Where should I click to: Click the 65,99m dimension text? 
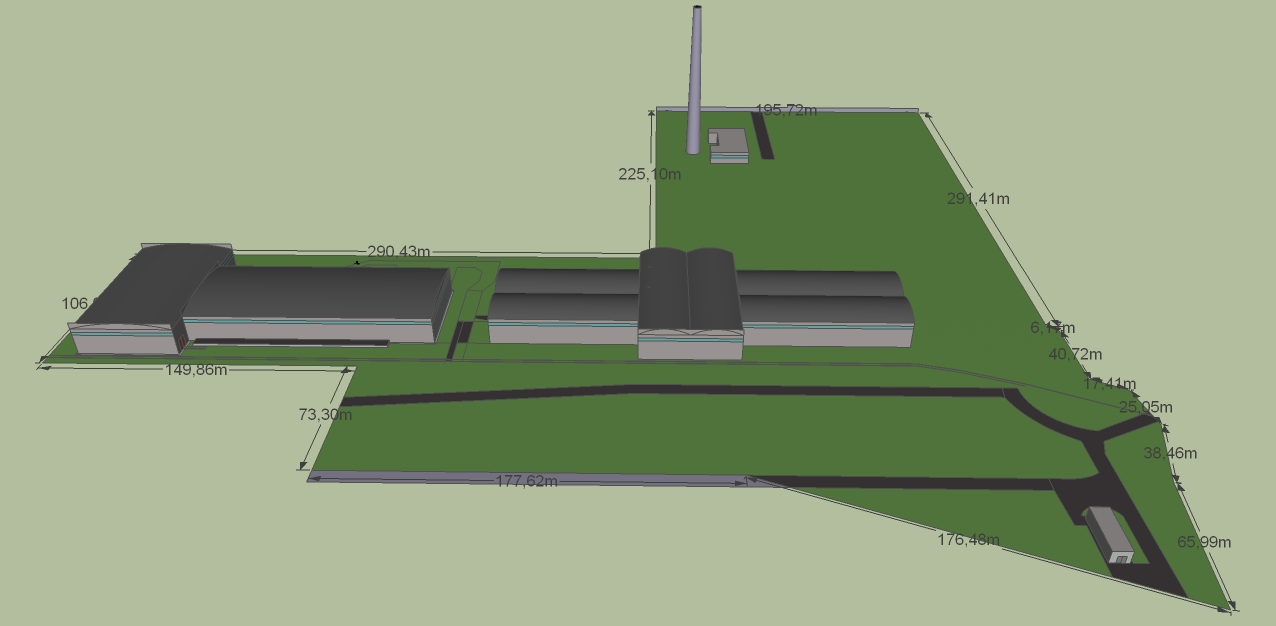(x=1204, y=542)
